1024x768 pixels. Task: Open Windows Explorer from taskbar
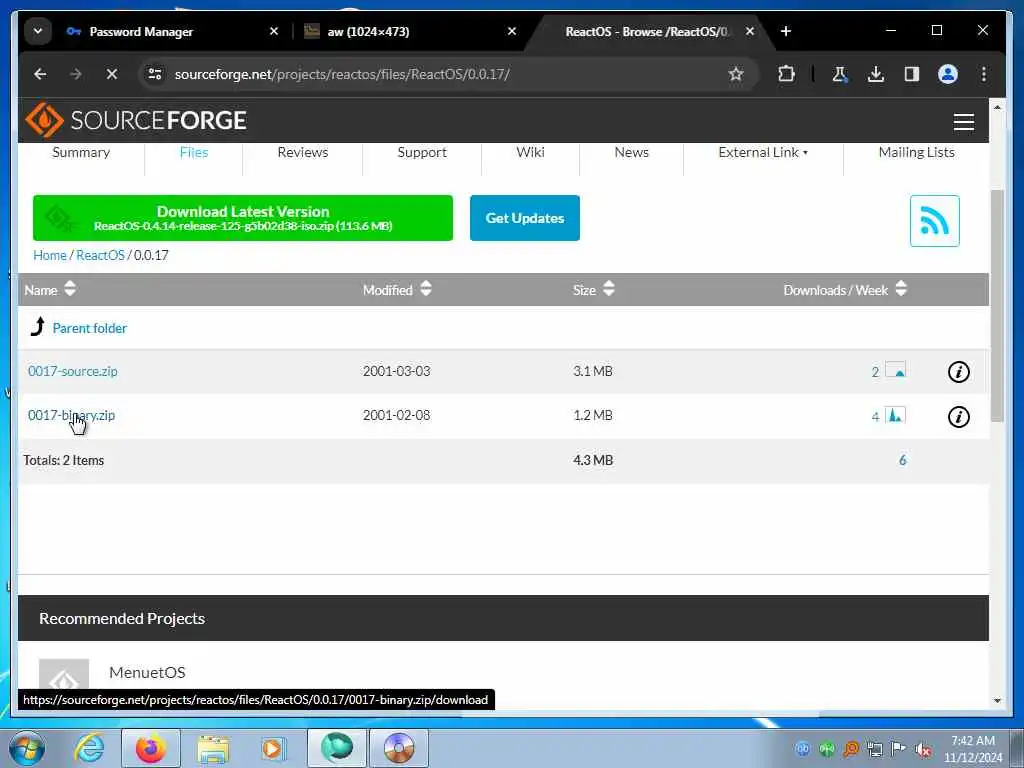coord(213,750)
